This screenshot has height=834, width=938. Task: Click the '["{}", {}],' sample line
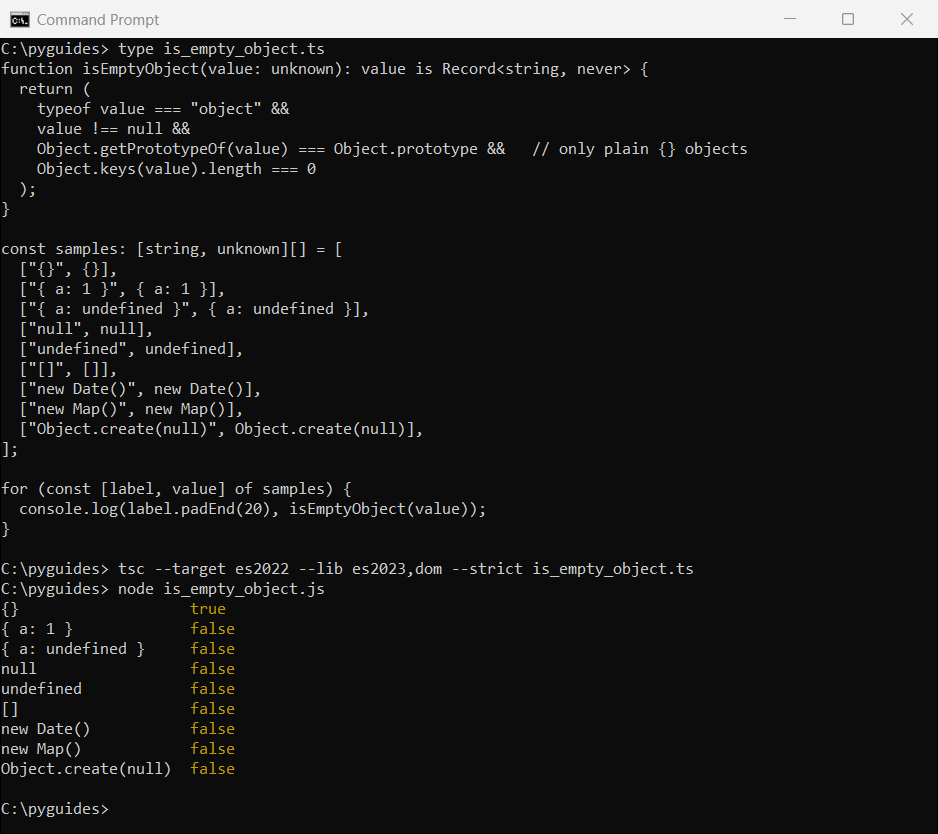pos(68,269)
